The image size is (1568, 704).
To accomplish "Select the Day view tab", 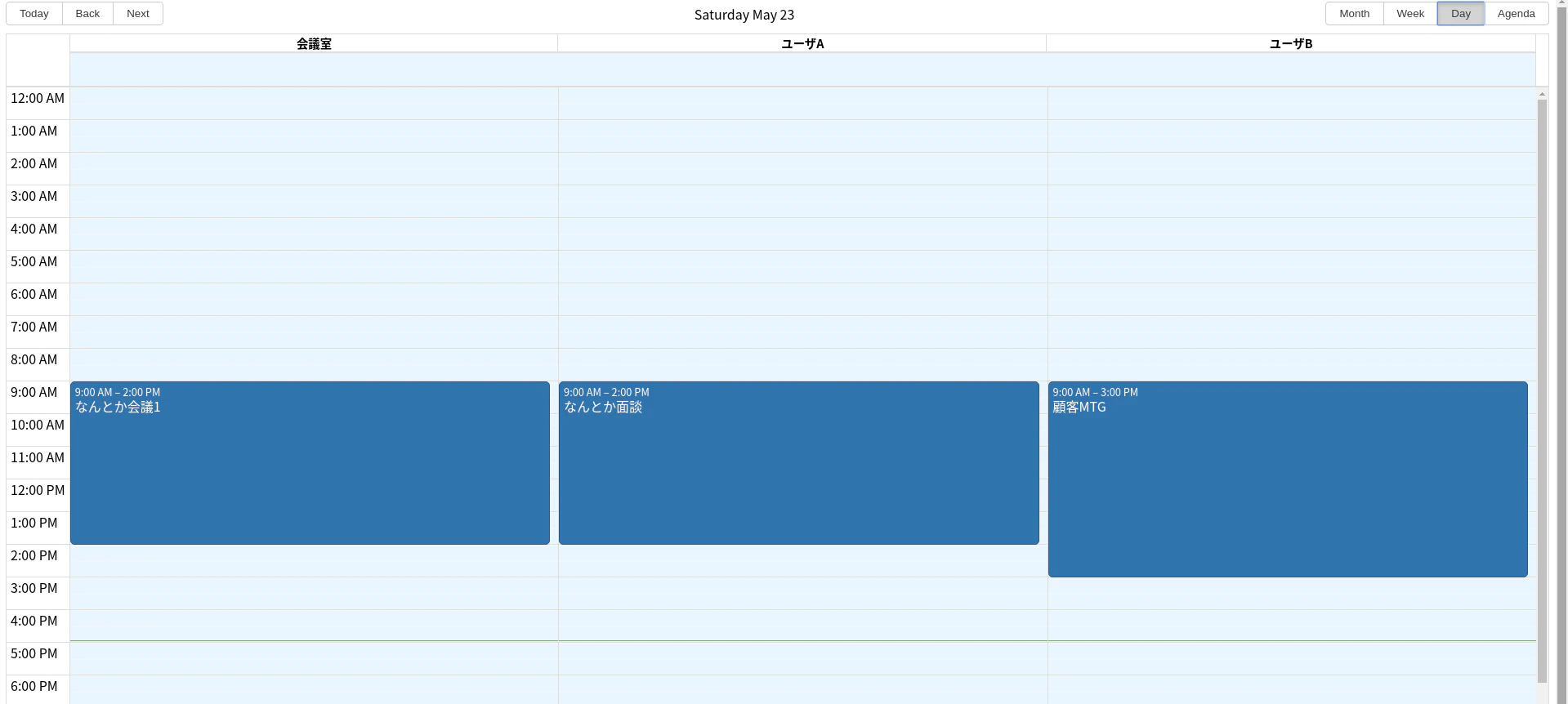I will click(x=1461, y=14).
